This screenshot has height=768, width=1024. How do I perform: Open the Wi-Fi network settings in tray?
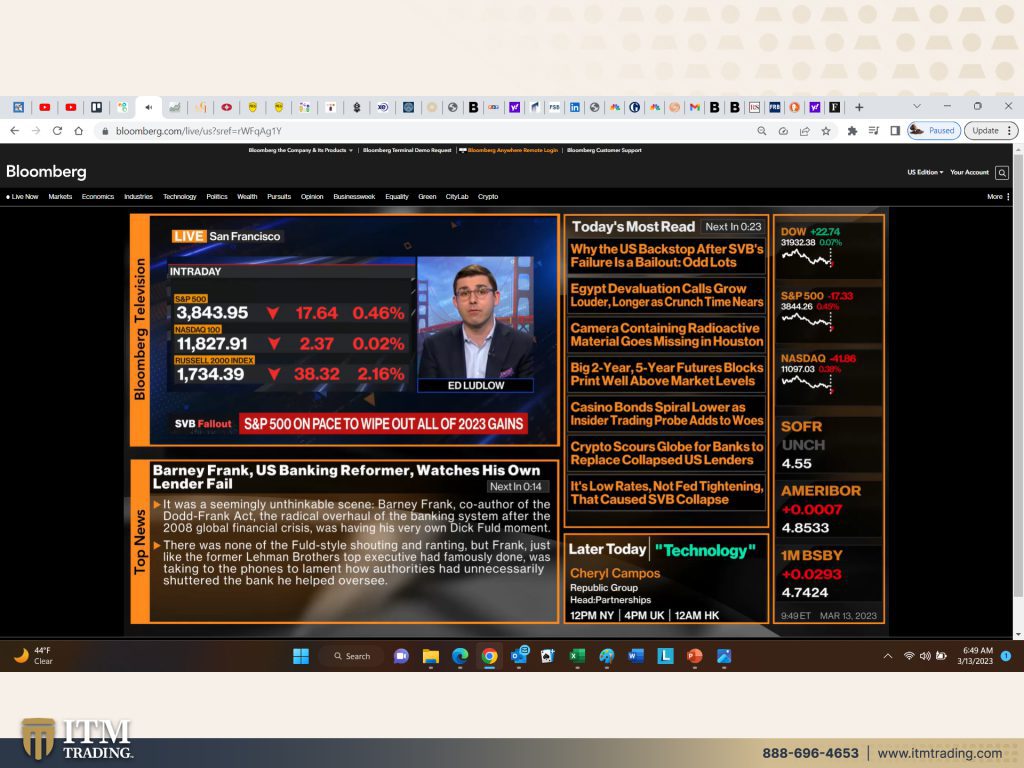[908, 656]
